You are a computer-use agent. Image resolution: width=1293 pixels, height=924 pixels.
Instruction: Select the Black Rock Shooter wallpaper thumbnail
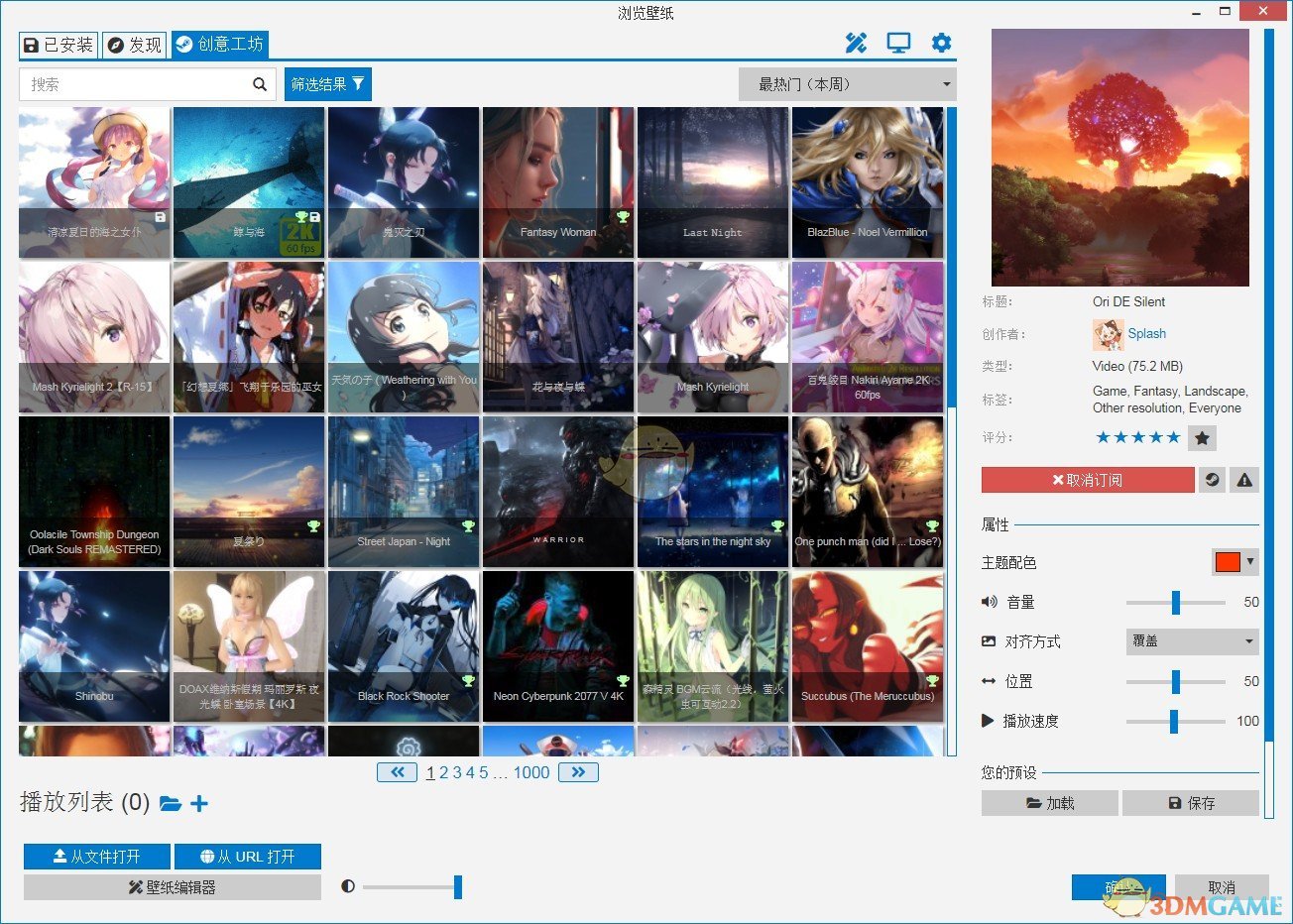pyautogui.click(x=404, y=645)
